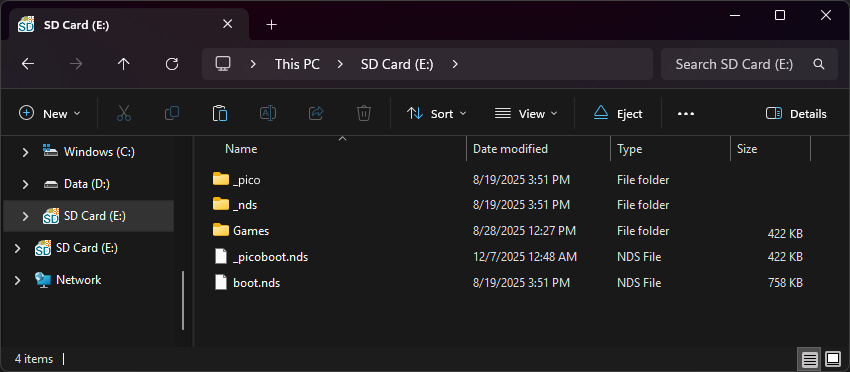Expand the Network tree node
The image size is (850, 372).
(17, 280)
